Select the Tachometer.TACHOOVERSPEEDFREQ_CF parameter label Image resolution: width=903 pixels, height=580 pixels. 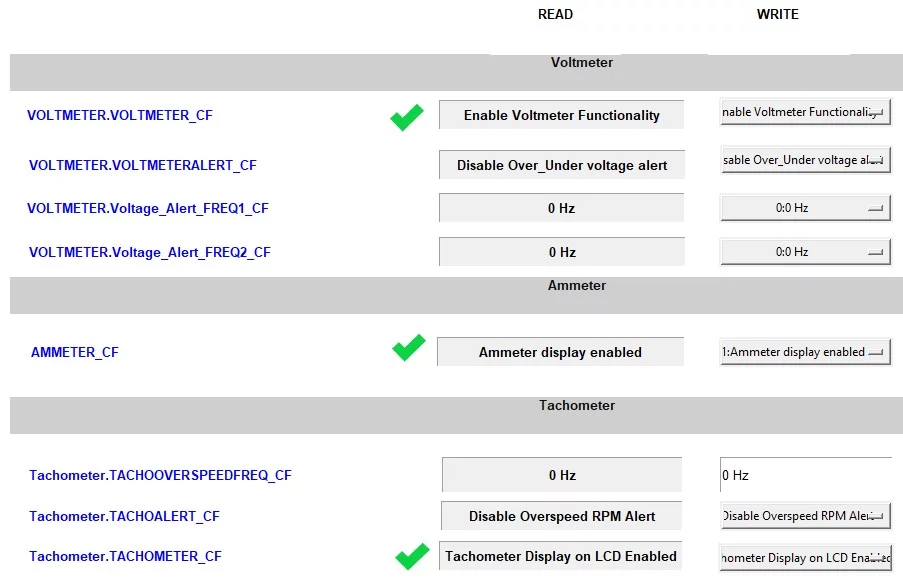[x=160, y=475]
